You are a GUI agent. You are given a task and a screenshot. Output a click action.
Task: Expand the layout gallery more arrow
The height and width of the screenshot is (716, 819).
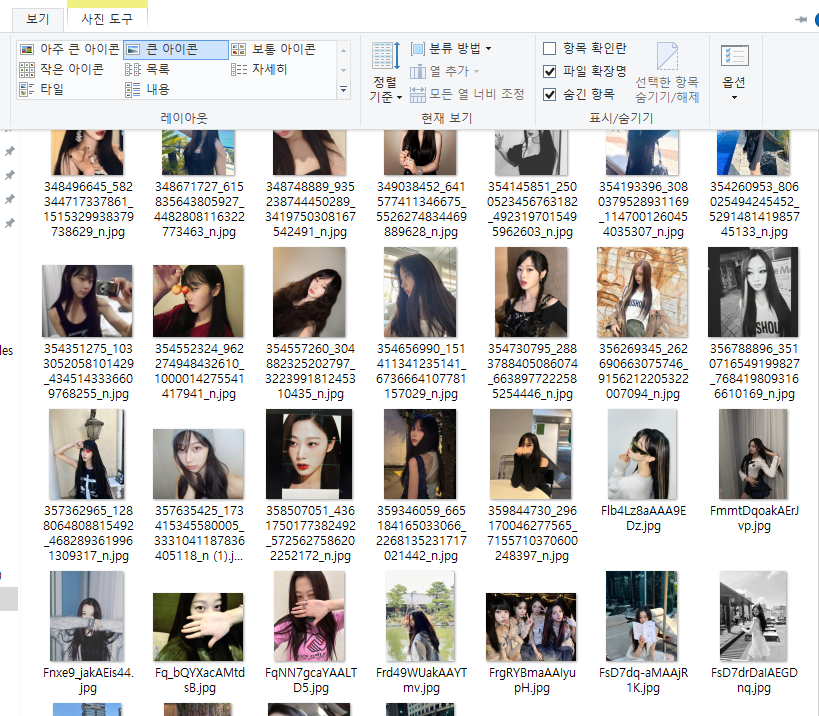point(344,90)
